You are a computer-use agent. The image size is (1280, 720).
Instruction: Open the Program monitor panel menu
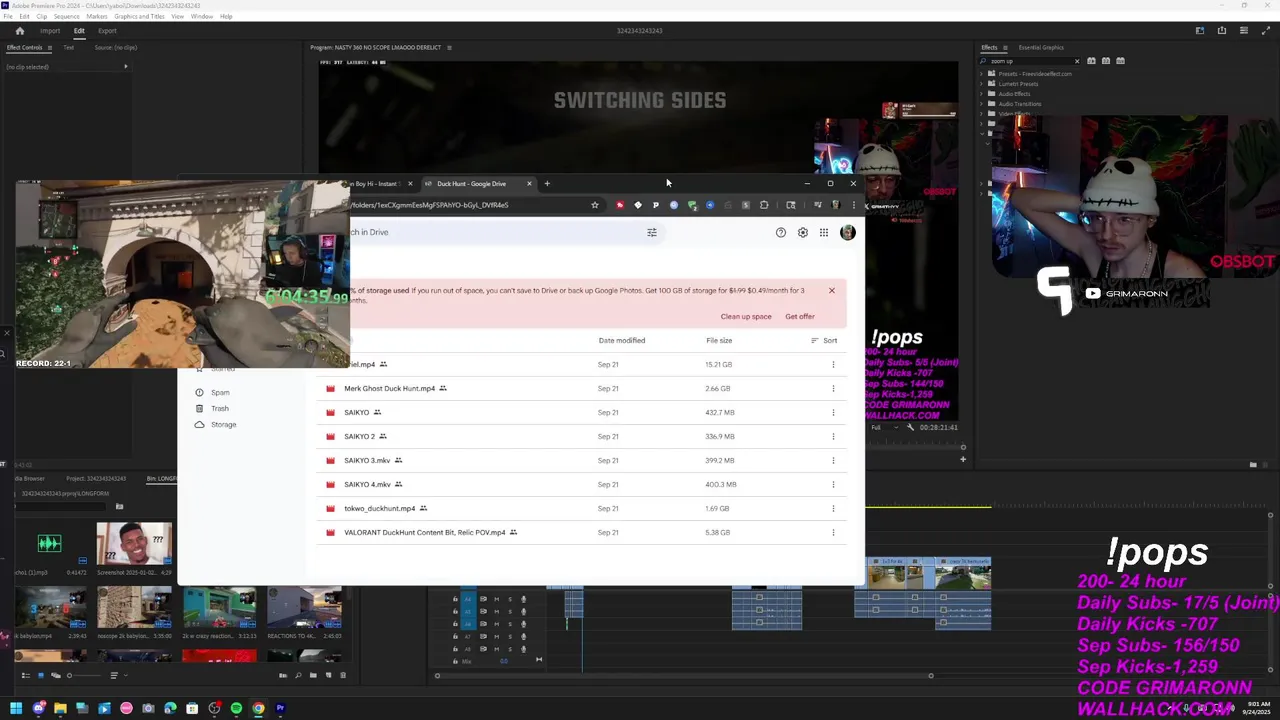pos(449,47)
